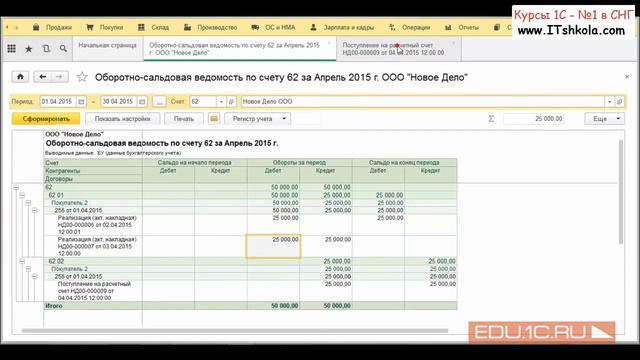640x360 pixels.
Task: Open the Зарплата и кадры section
Action: click(x=342, y=27)
